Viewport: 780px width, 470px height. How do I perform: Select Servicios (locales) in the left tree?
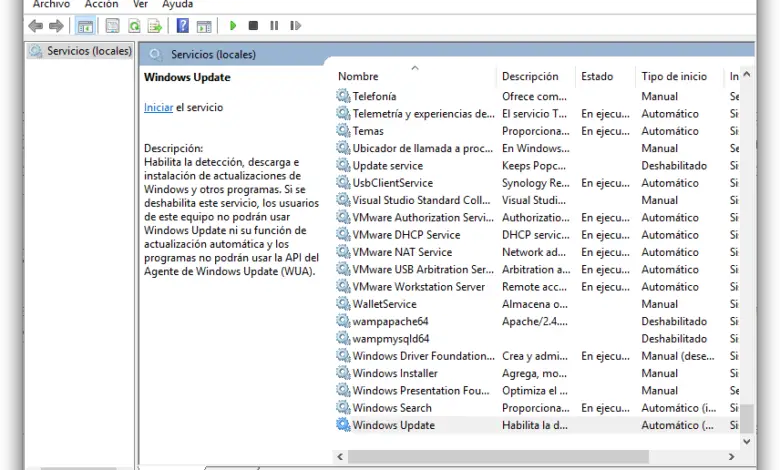(x=81, y=51)
